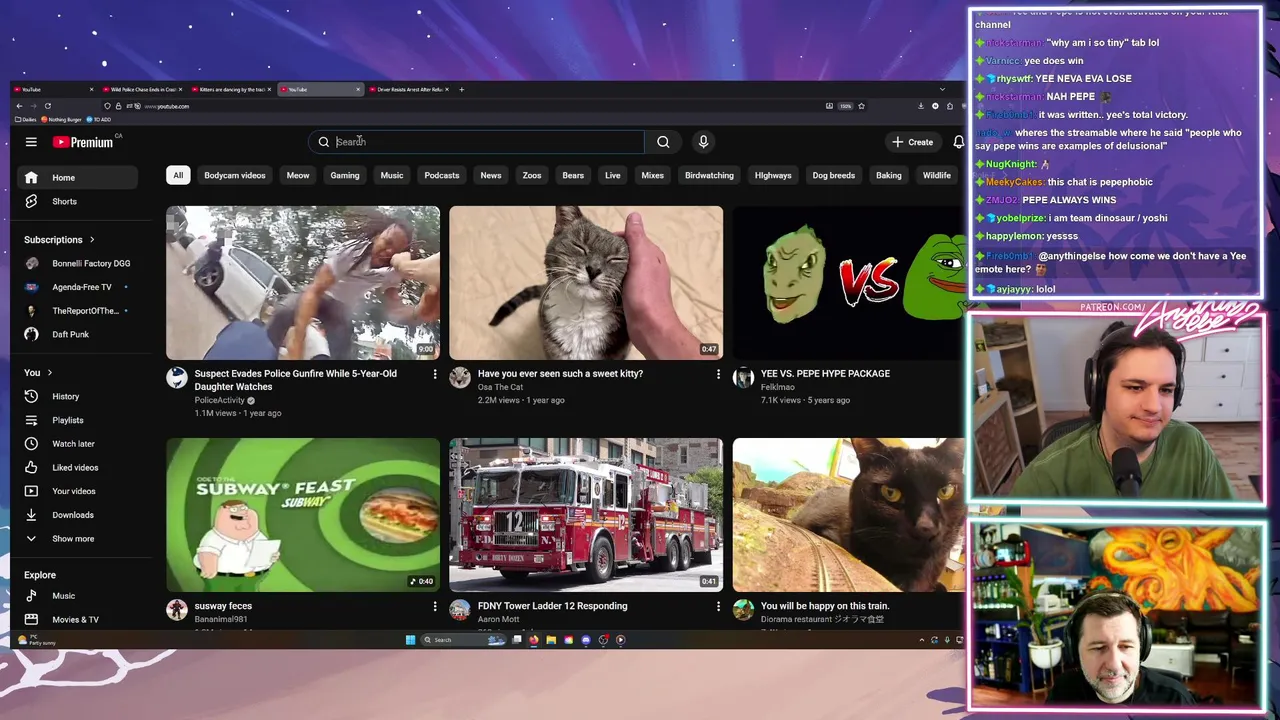Focus the YouTube search field

pyautogui.click(x=477, y=142)
